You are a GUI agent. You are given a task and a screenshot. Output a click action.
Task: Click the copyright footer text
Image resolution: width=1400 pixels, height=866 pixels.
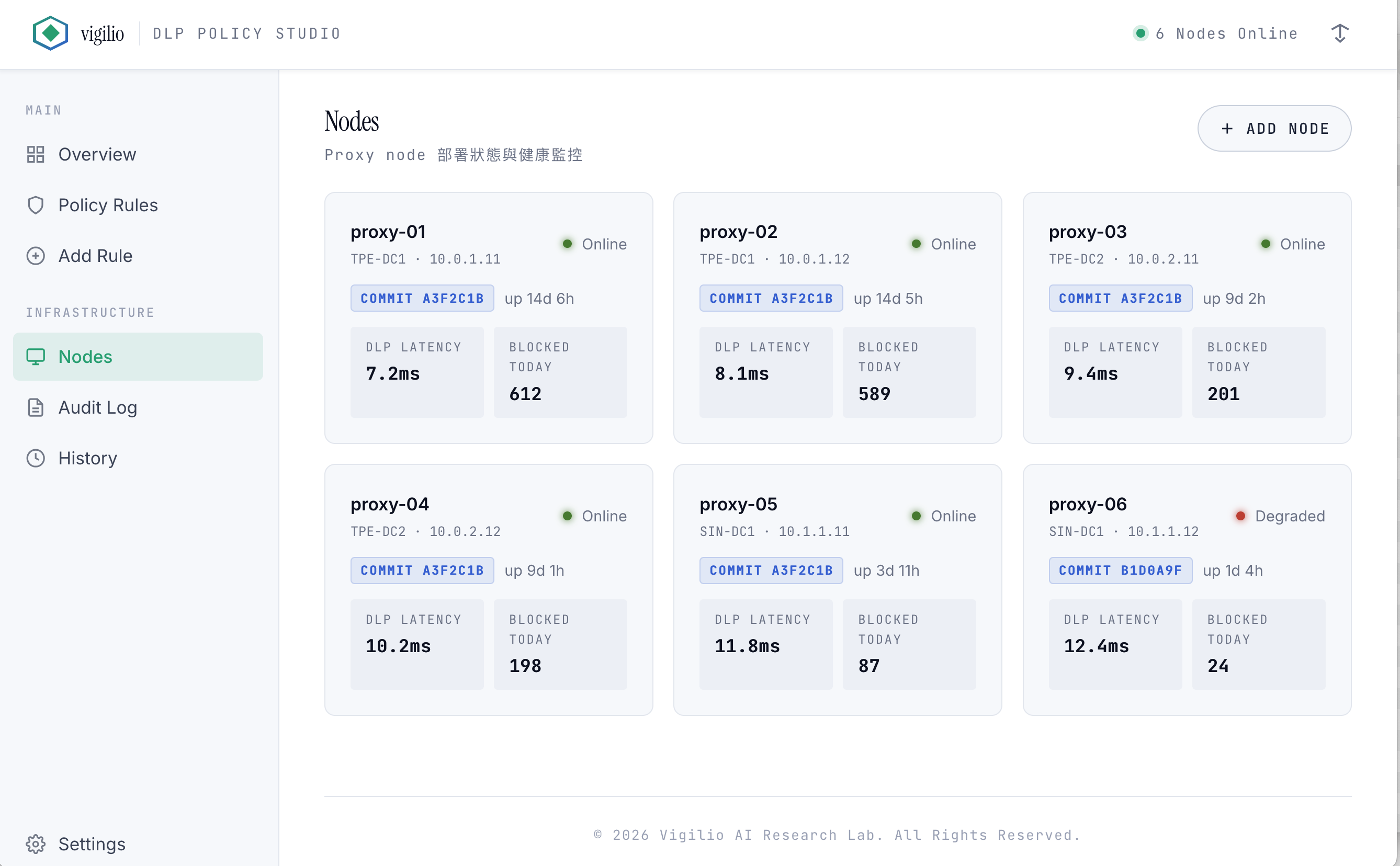[x=837, y=835]
